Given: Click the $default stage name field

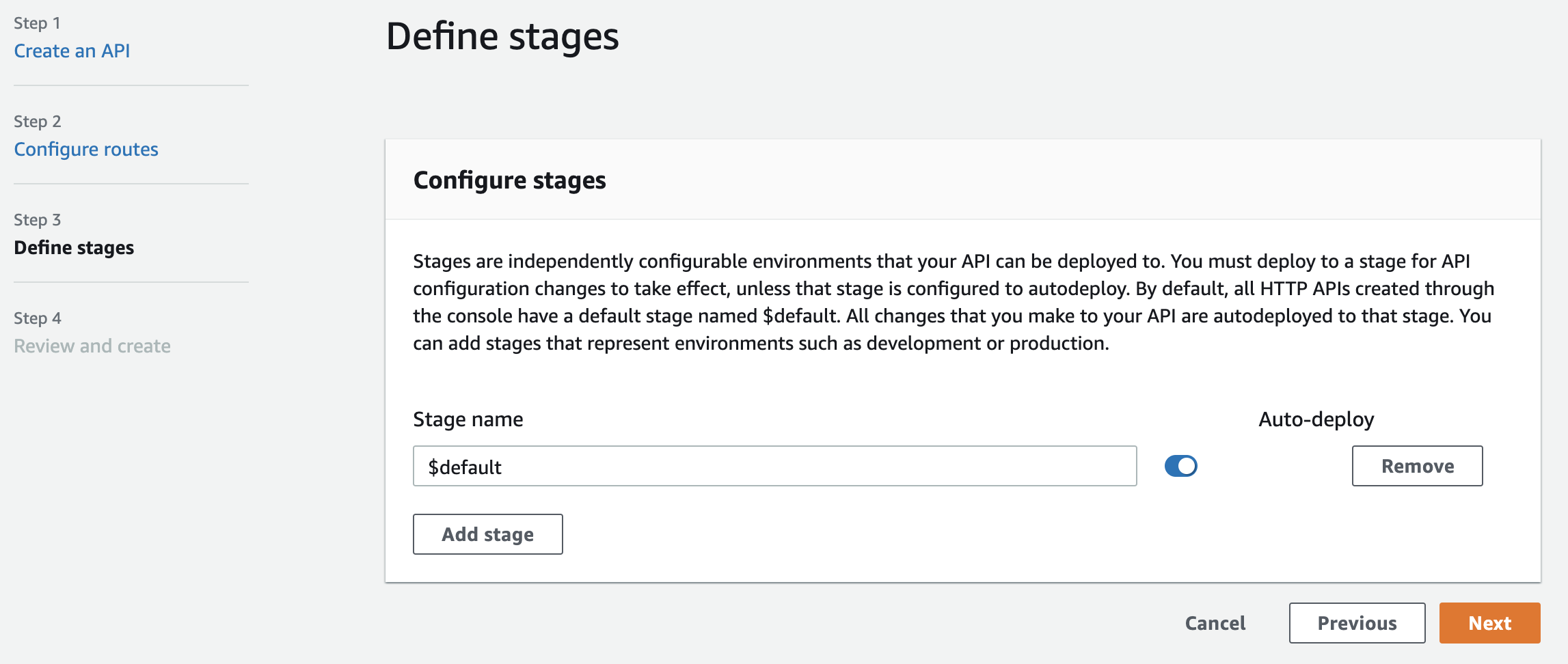Looking at the screenshot, I should (x=774, y=467).
